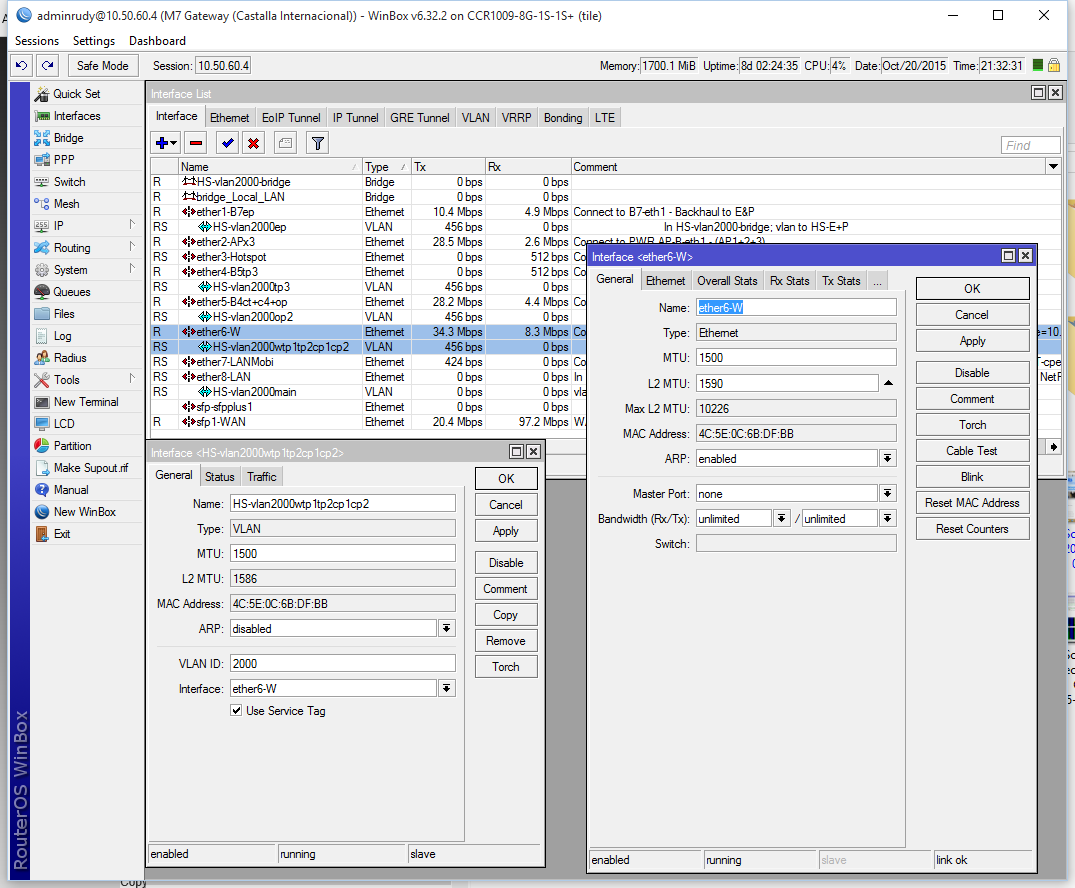The image size is (1075, 888).
Task: Click the Undo arrow in toolbar
Action: click(x=22, y=66)
